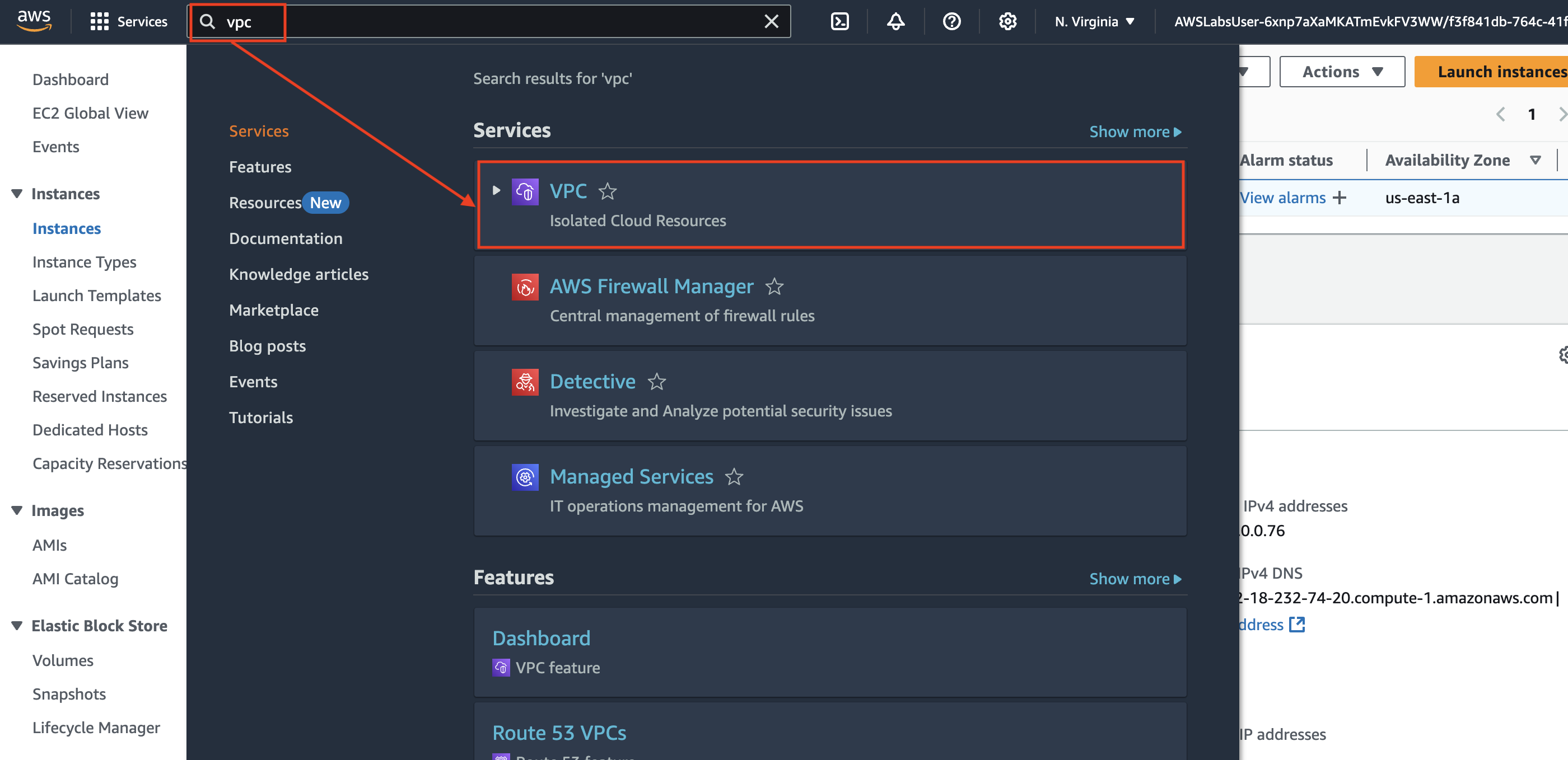Star the Detective service as favorite

pos(656,382)
